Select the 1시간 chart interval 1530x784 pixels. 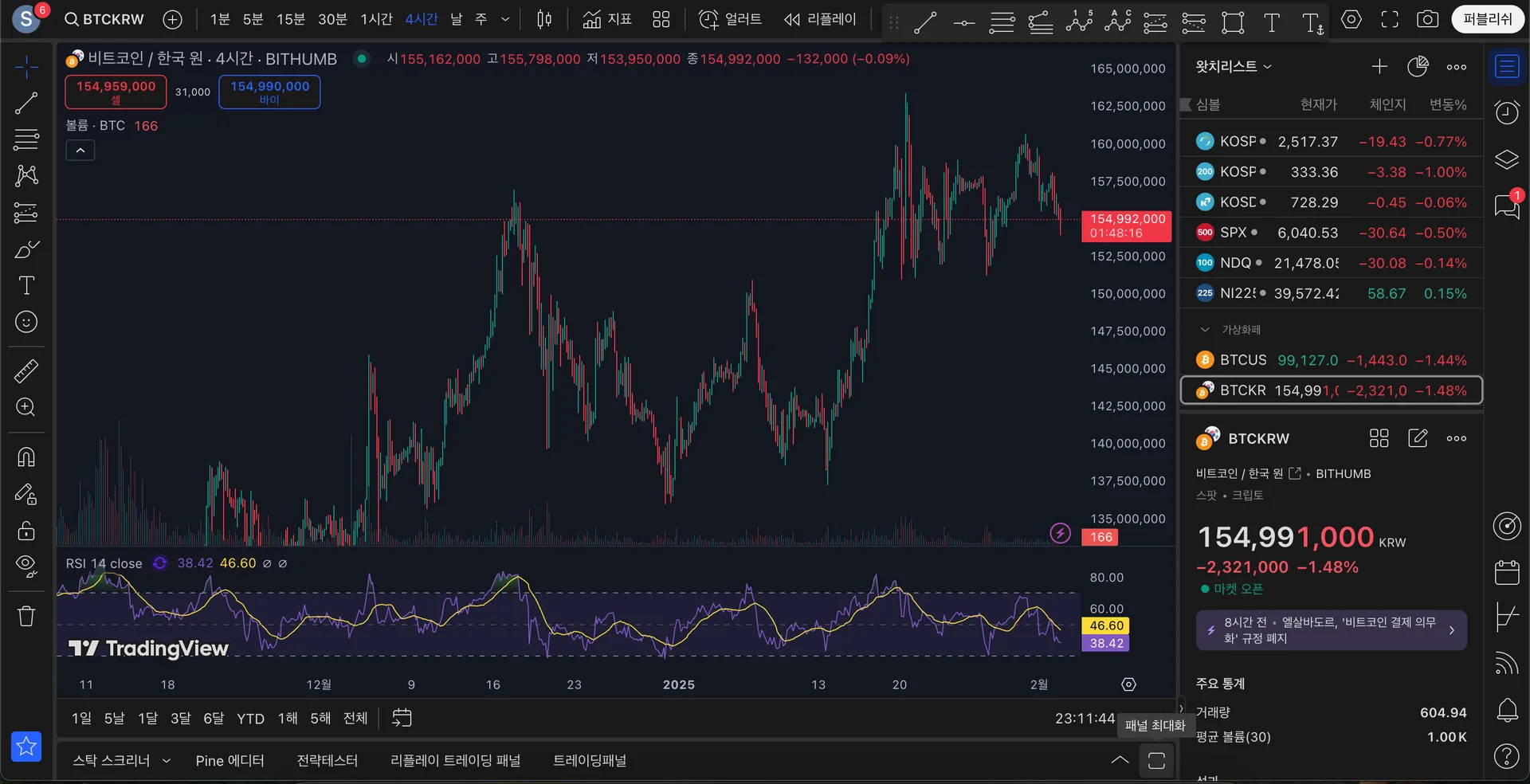click(x=376, y=19)
